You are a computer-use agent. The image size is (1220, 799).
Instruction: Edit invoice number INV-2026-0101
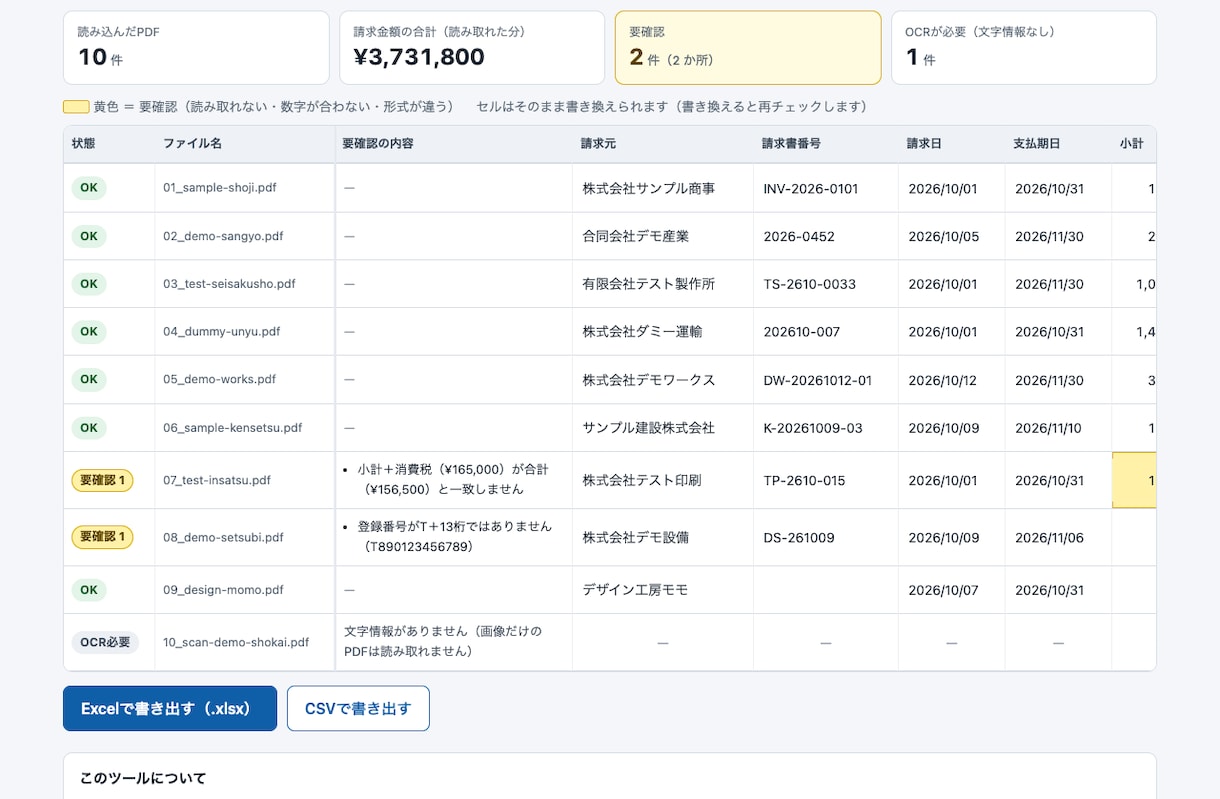coord(826,188)
